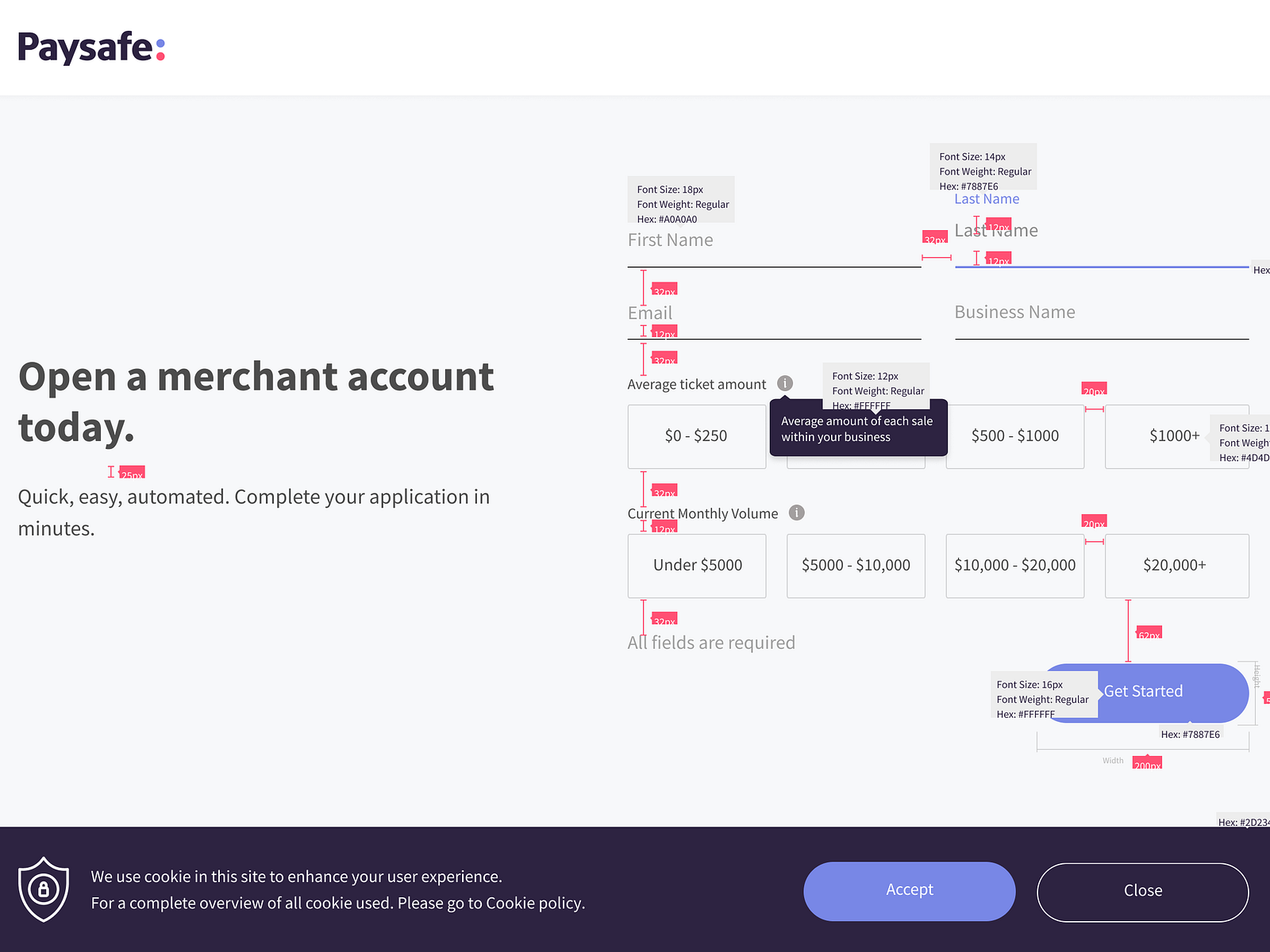The image size is (1270, 952).
Task: Choose the $5000 - $10,000 volume option
Action: pyautogui.click(x=856, y=566)
